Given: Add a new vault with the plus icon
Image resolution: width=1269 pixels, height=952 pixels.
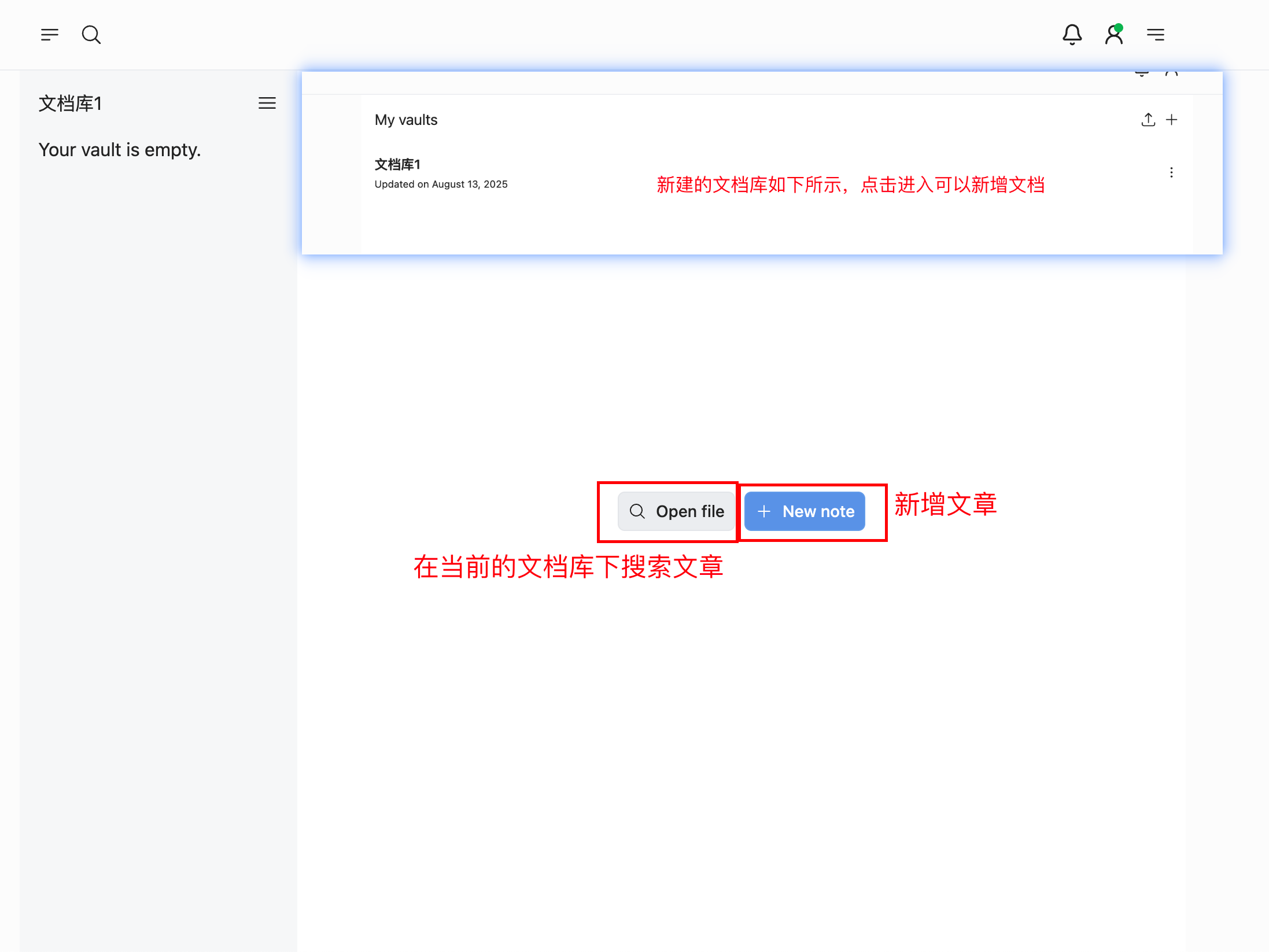Looking at the screenshot, I should click(1171, 120).
